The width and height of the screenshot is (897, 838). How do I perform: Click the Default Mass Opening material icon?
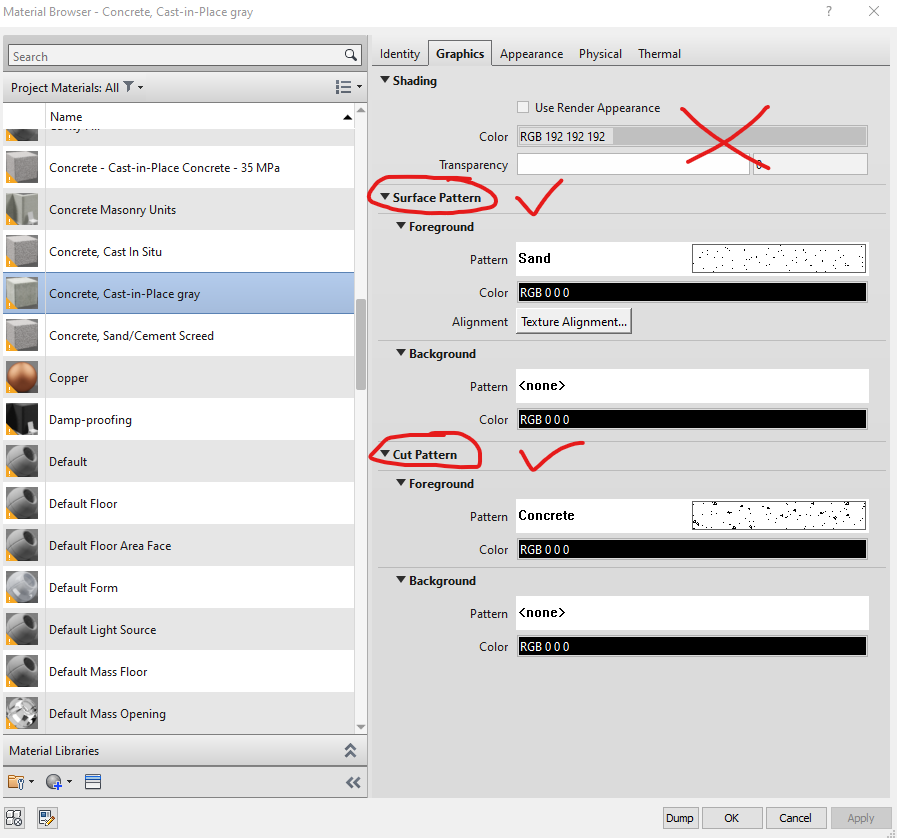[22, 713]
